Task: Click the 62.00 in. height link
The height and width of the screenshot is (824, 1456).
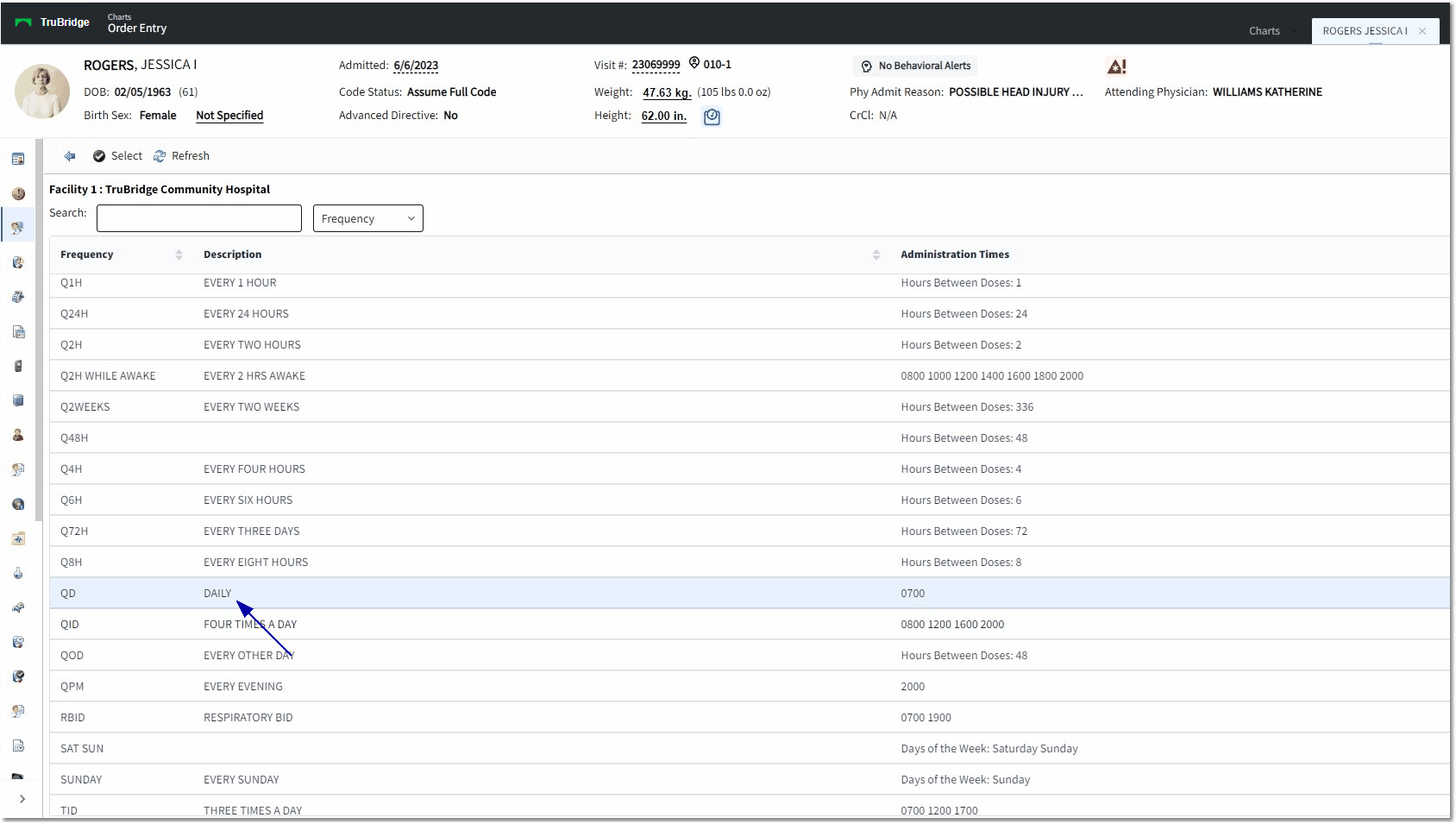Action: click(x=664, y=116)
